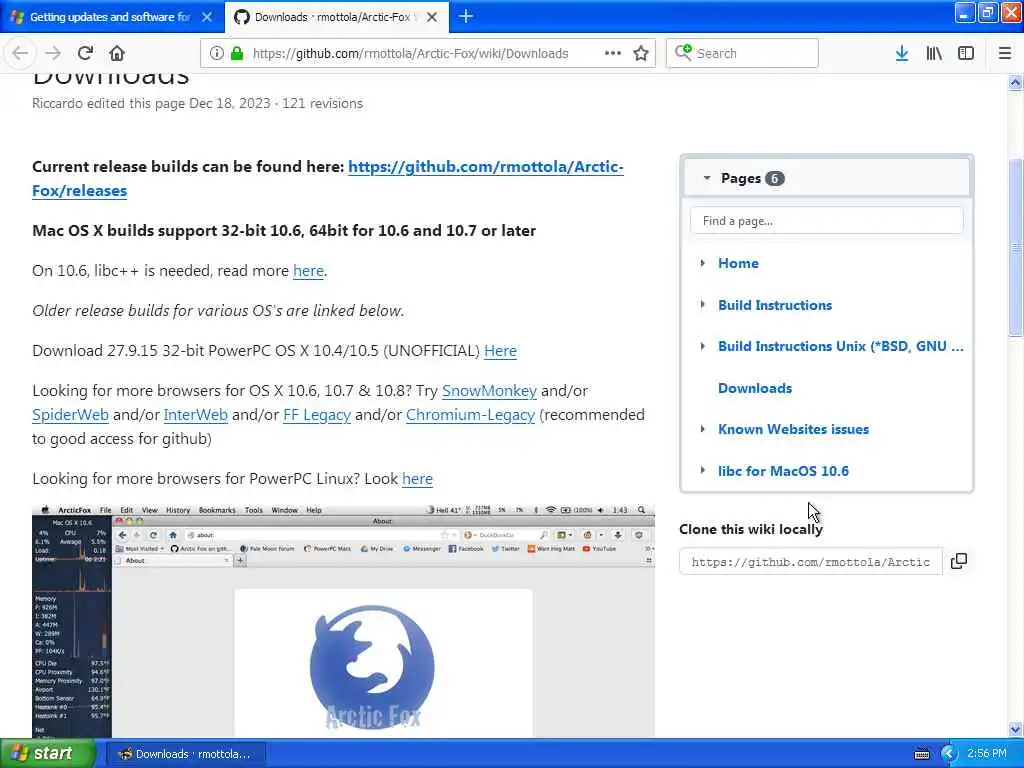1024x768 pixels.
Task: Click the scrollbar up arrow
Action: [x=1015, y=82]
